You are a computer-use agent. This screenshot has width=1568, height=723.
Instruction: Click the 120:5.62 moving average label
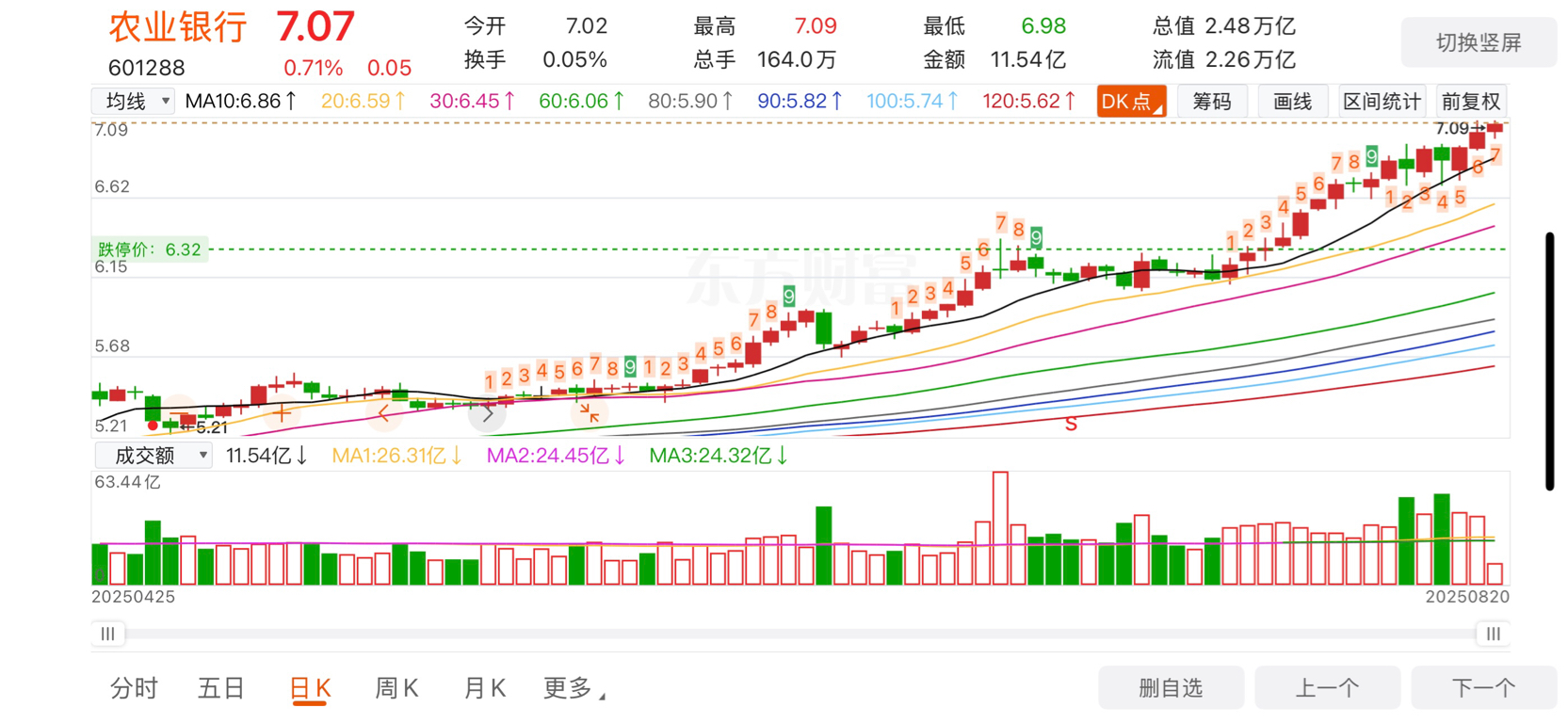(1029, 101)
